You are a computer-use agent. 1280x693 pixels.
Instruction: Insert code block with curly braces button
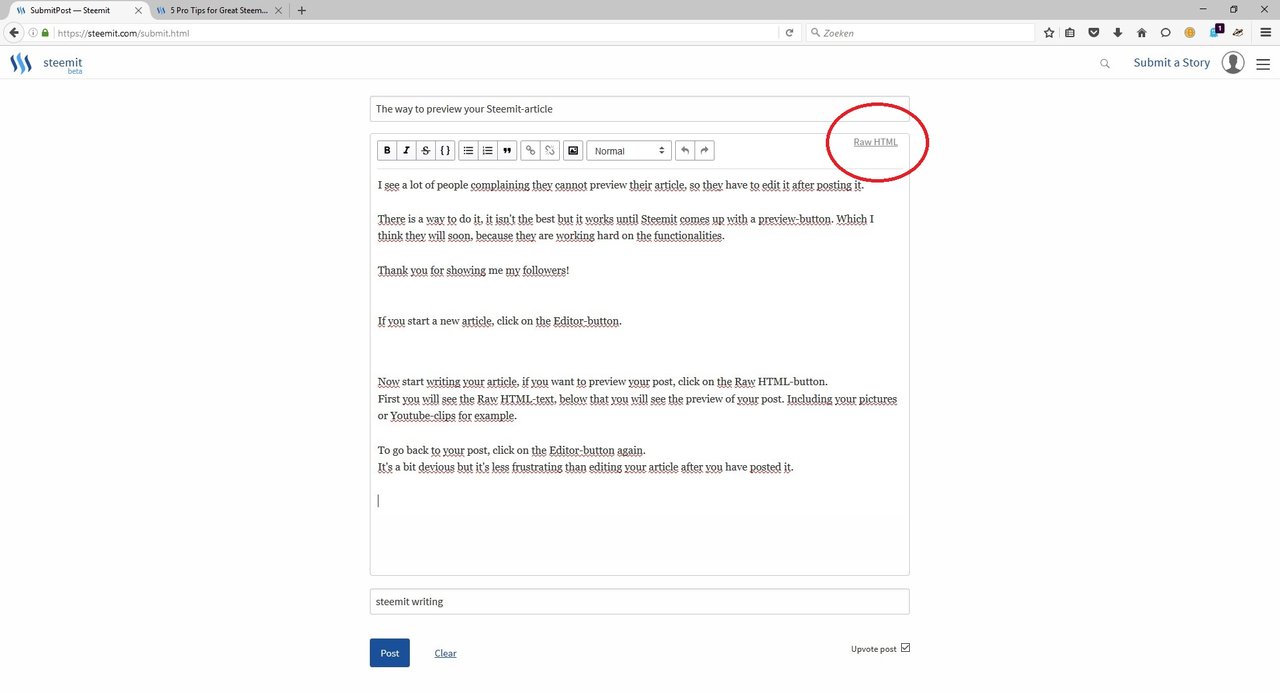[x=446, y=151]
